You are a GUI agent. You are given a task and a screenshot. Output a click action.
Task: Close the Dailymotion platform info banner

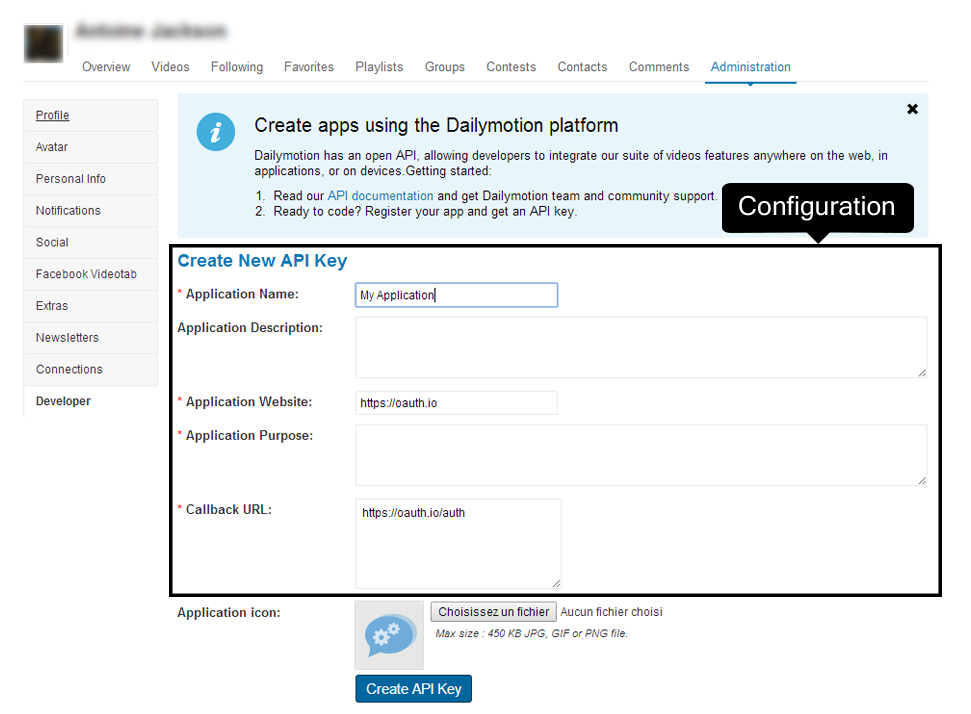tap(912, 109)
